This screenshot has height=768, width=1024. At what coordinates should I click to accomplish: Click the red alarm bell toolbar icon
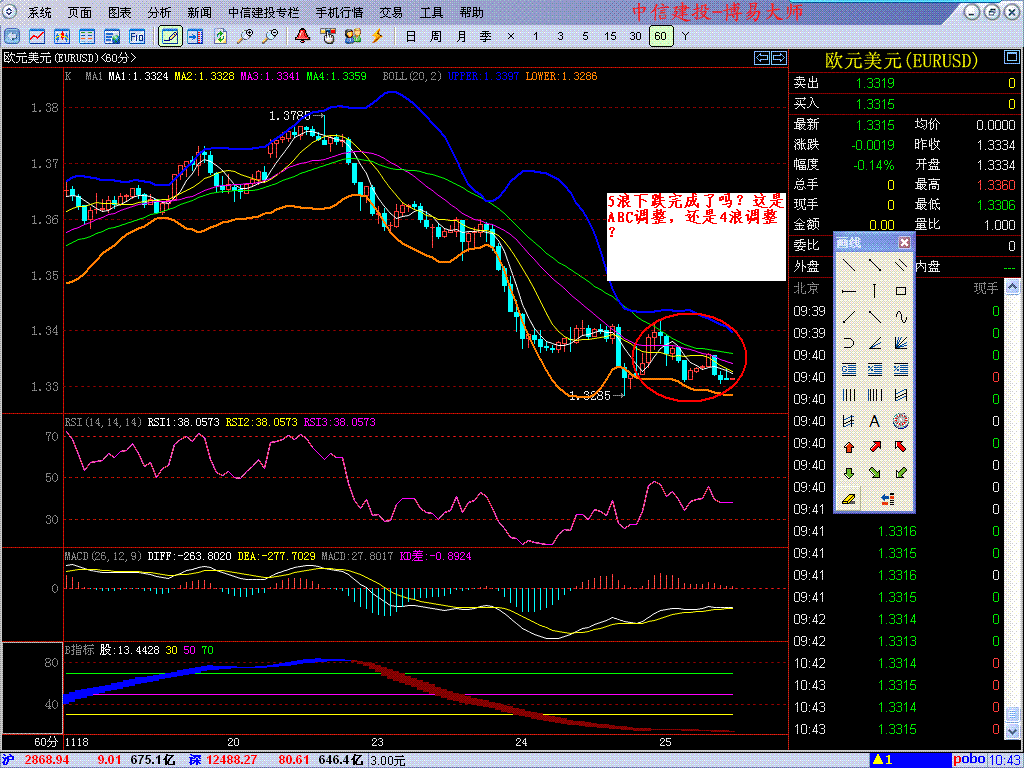pyautogui.click(x=302, y=36)
